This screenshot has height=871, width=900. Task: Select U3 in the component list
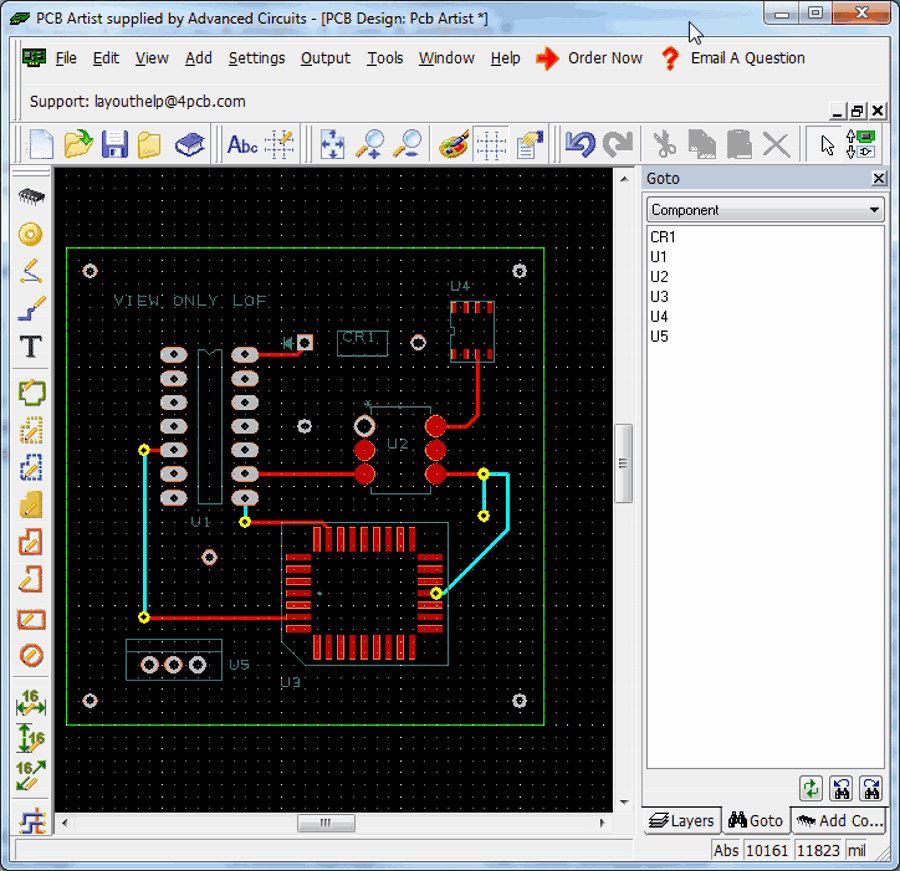tap(765, 296)
